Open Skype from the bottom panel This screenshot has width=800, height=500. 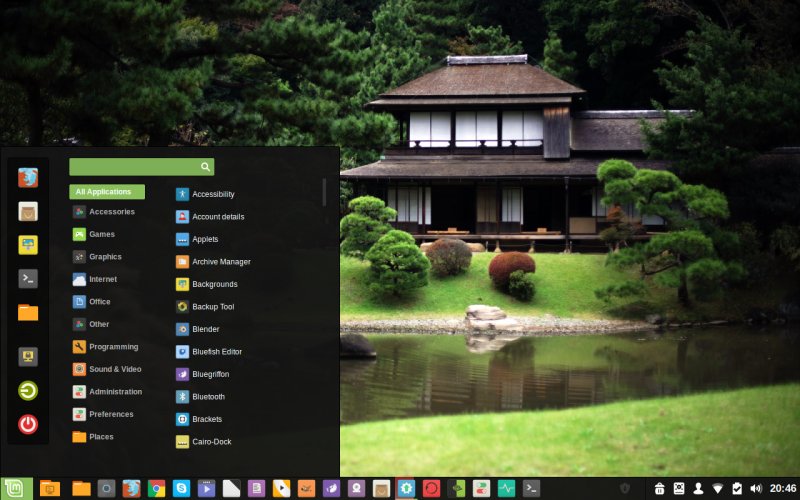tap(181, 488)
